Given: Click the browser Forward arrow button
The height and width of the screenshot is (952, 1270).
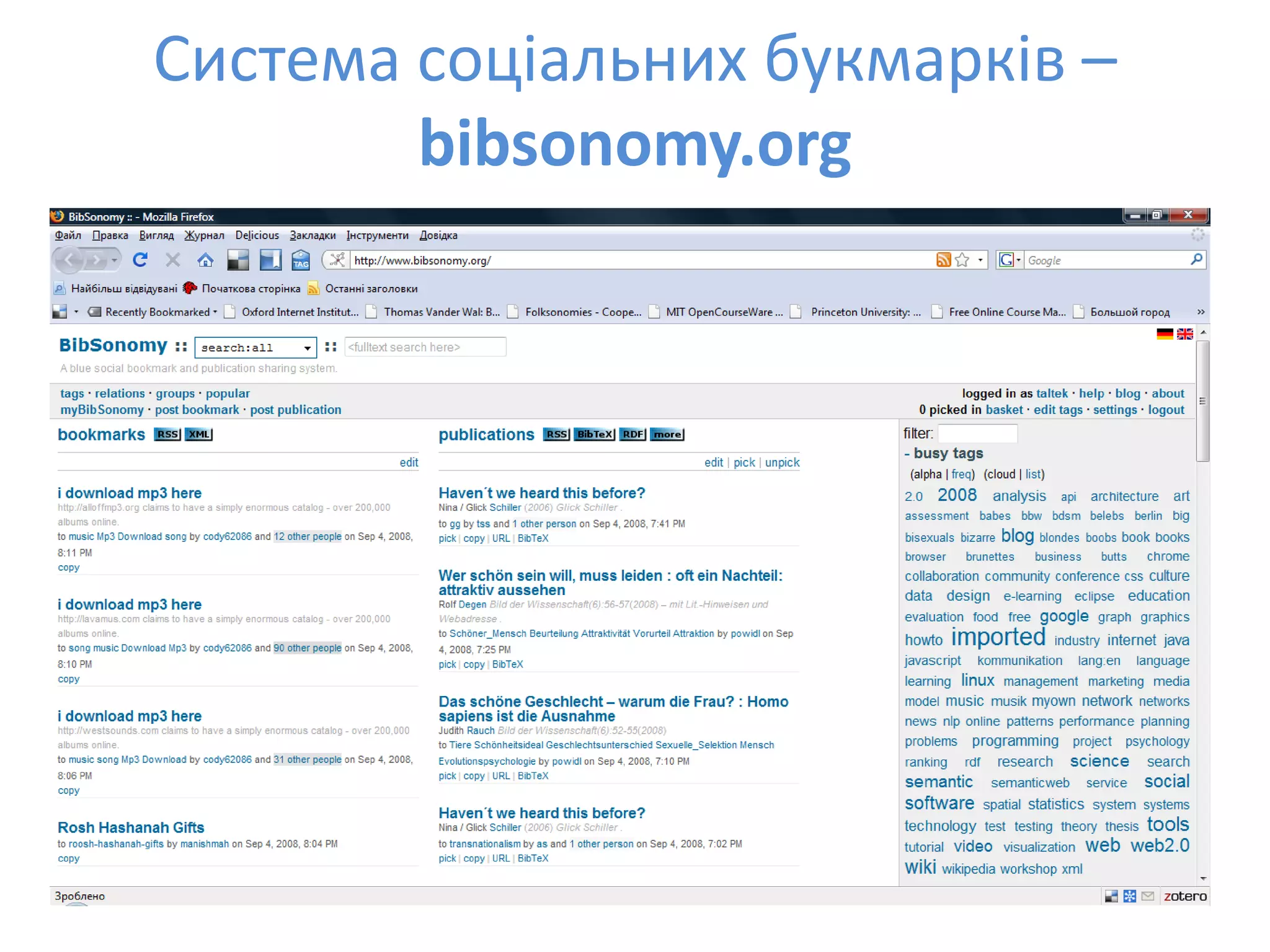Looking at the screenshot, I should click(96, 260).
